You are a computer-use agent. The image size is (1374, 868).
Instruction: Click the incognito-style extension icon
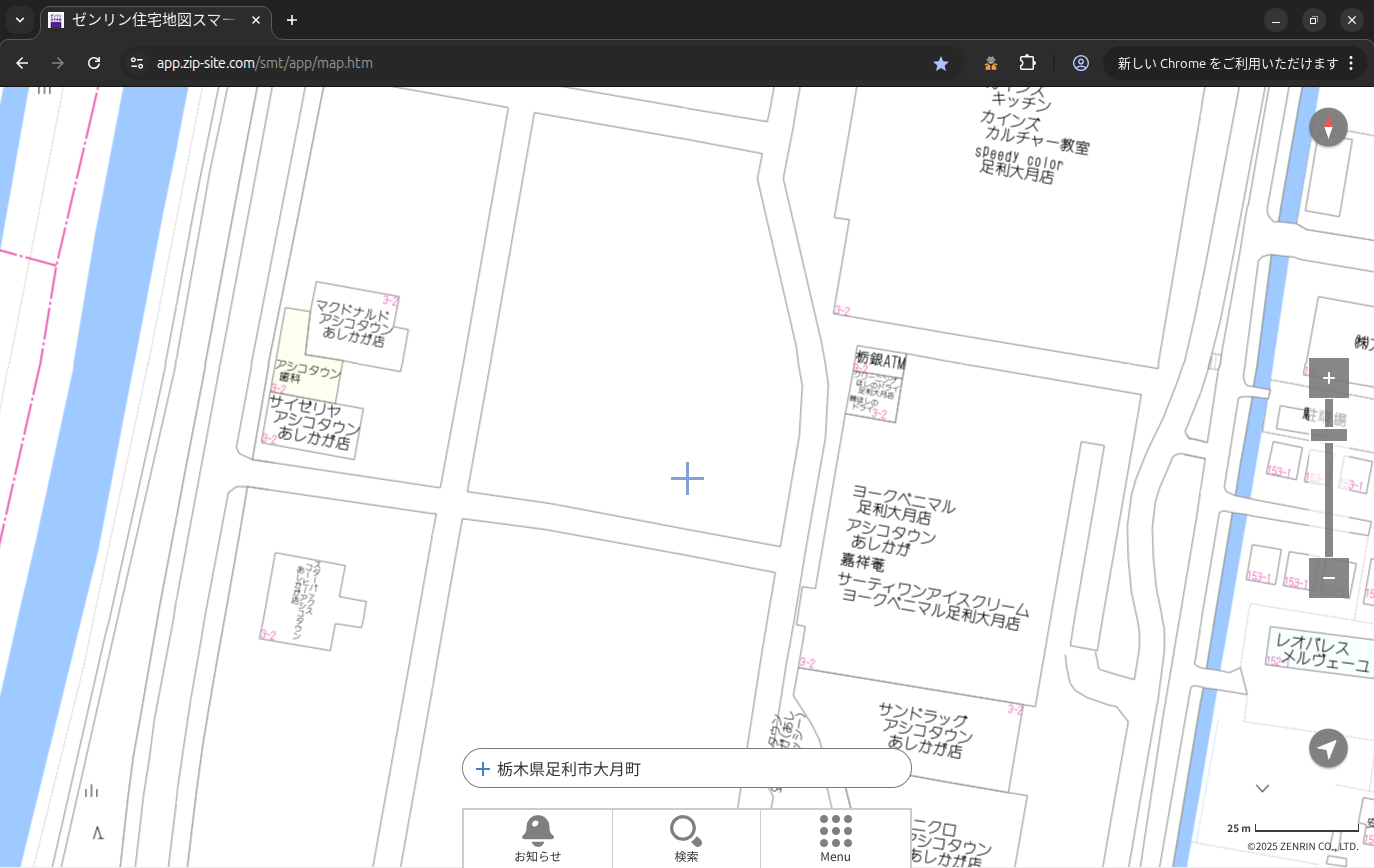(990, 63)
